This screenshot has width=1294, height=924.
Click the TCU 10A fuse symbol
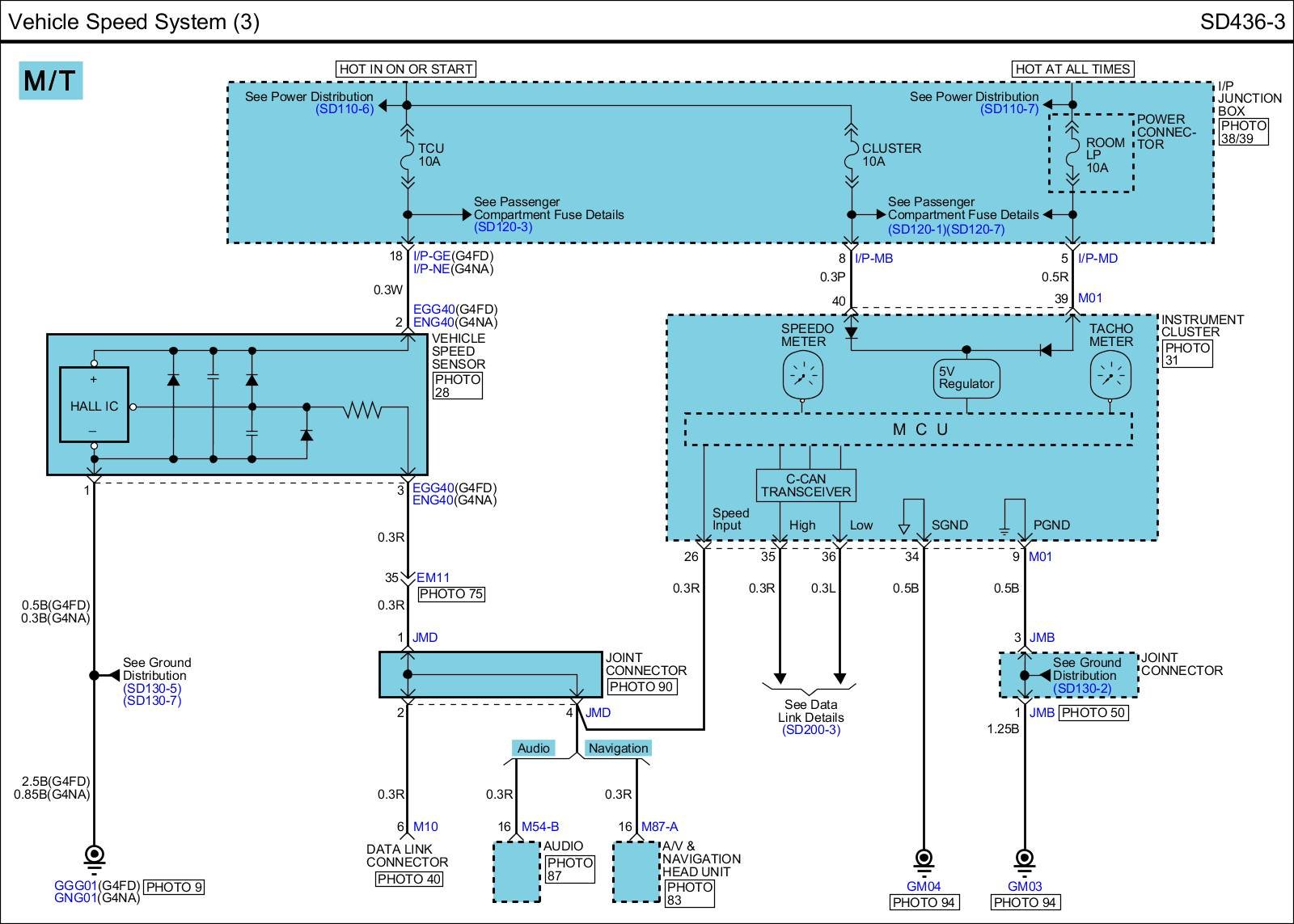(x=407, y=155)
